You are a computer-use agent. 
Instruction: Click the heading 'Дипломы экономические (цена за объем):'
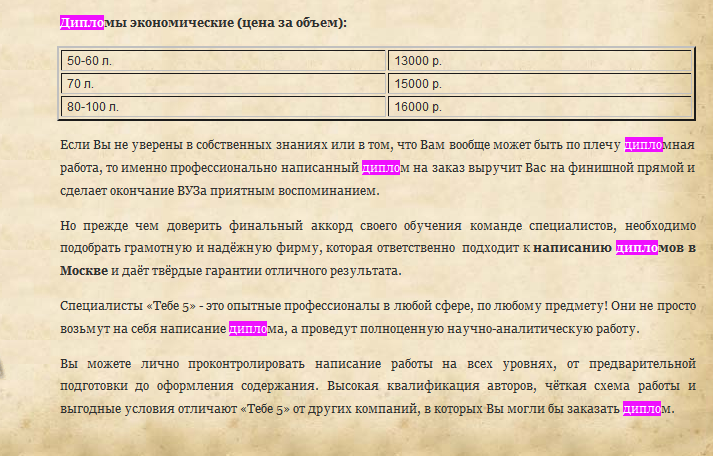pos(203,23)
